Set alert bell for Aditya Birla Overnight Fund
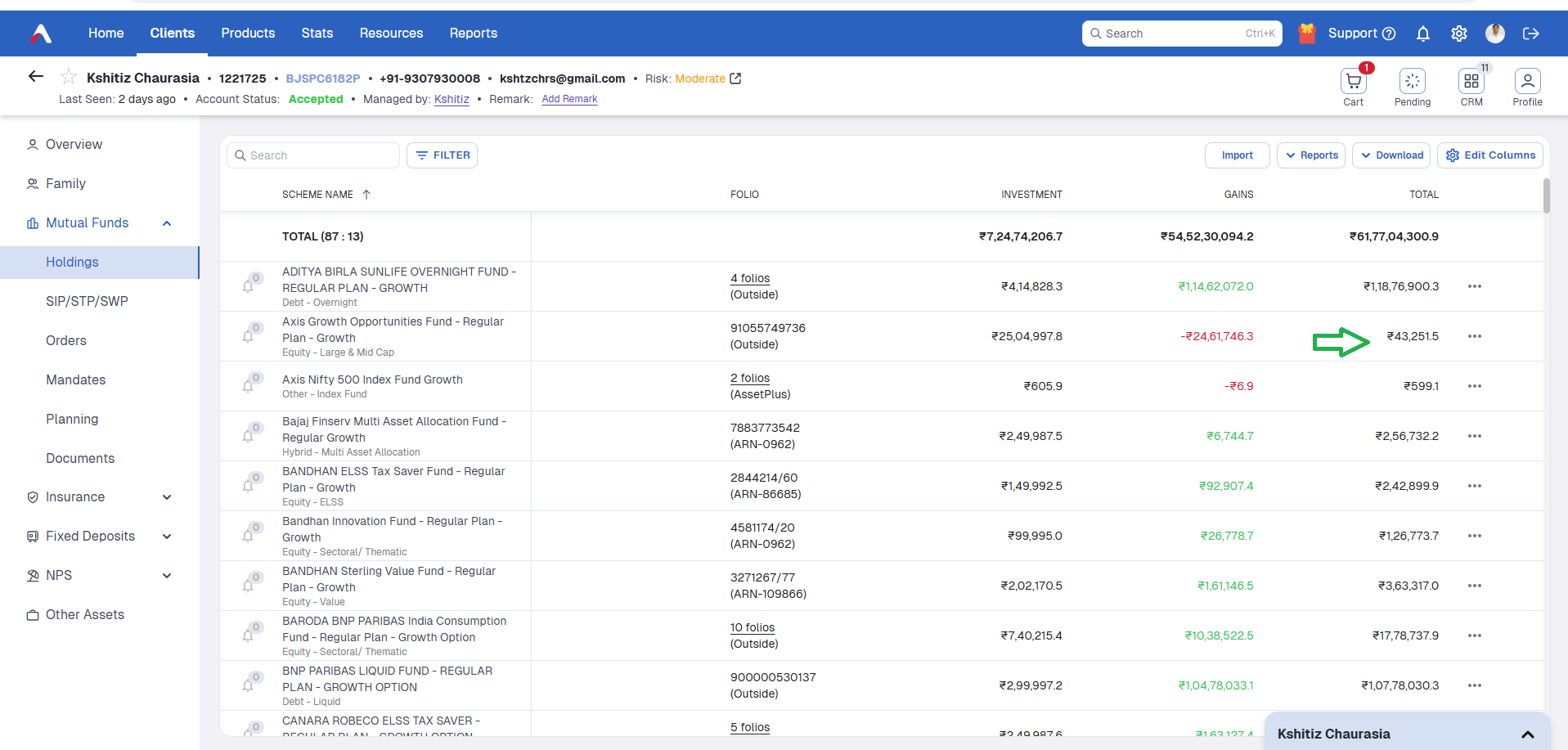The width and height of the screenshot is (1568, 750). pos(249,285)
